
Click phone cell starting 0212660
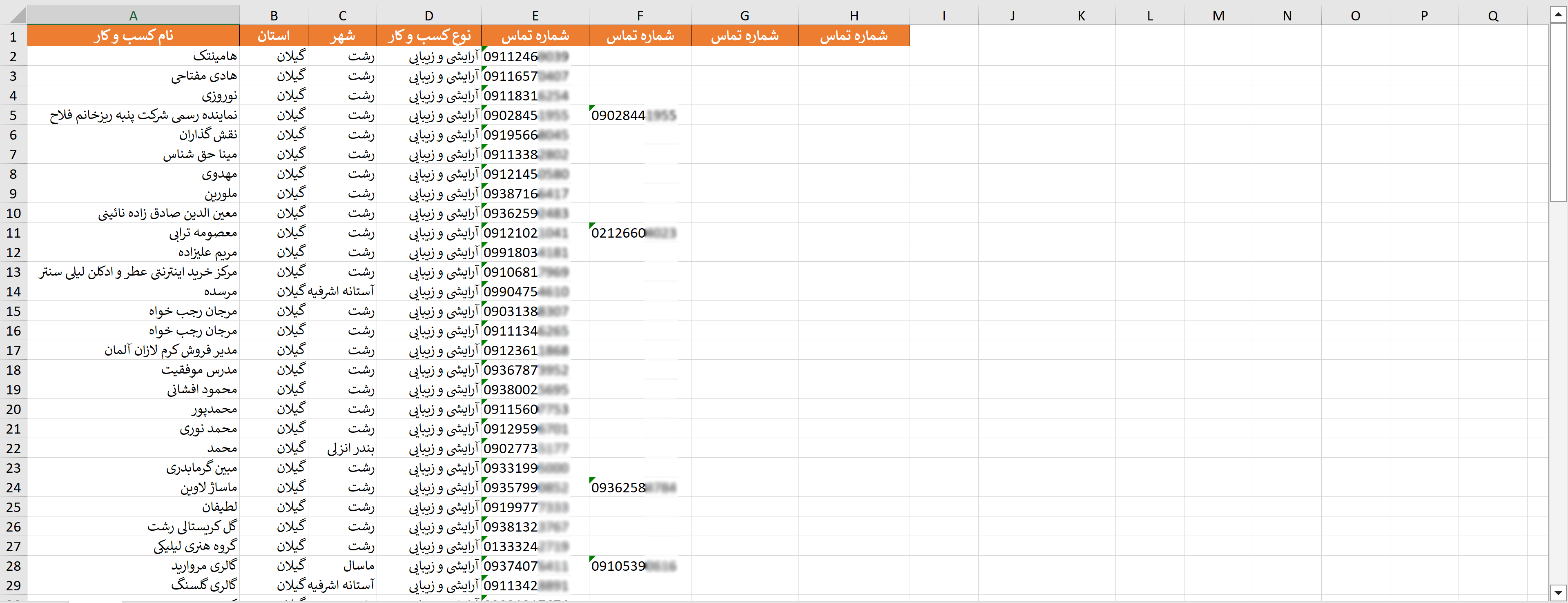click(640, 232)
